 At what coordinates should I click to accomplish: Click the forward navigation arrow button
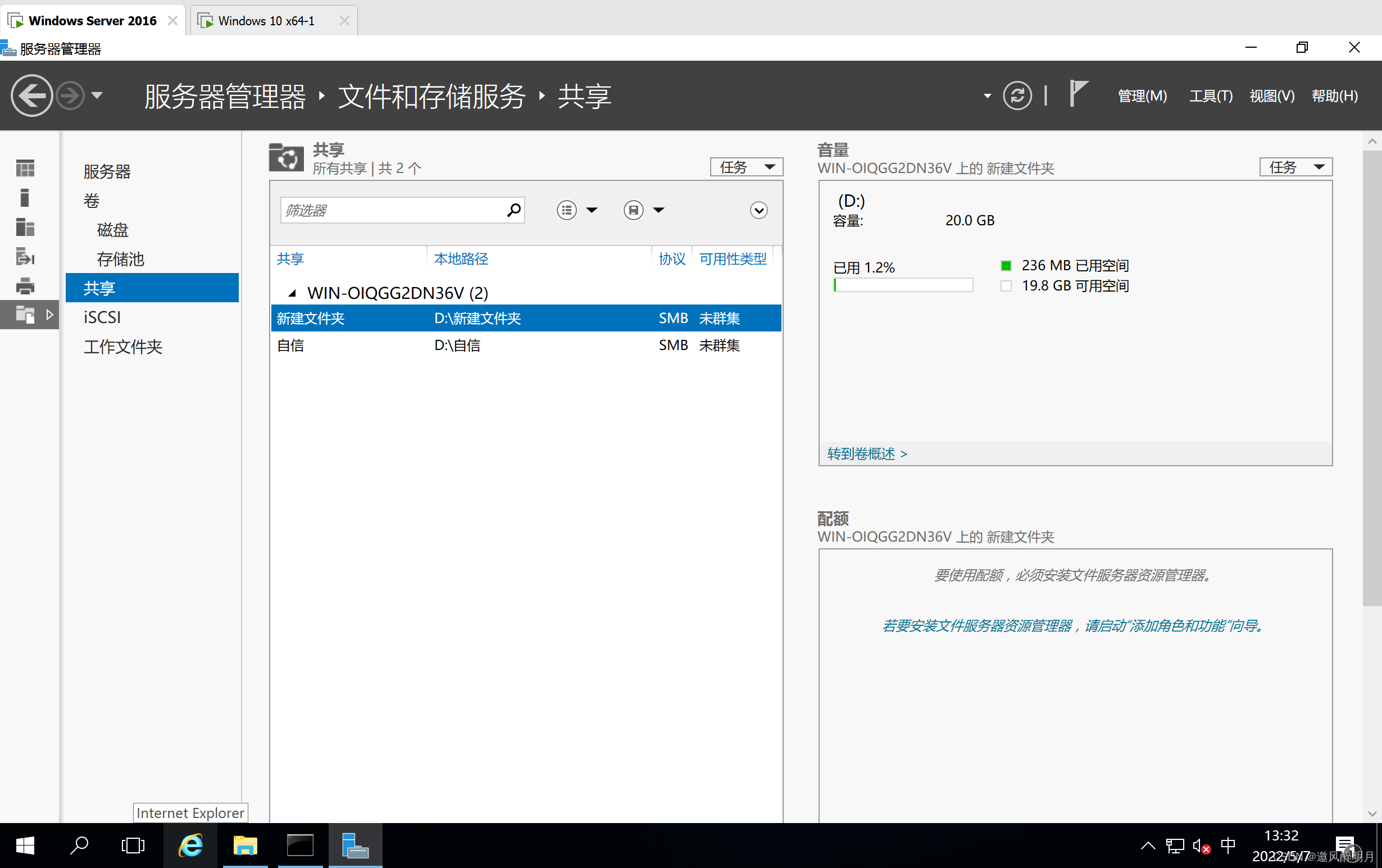pyautogui.click(x=71, y=96)
